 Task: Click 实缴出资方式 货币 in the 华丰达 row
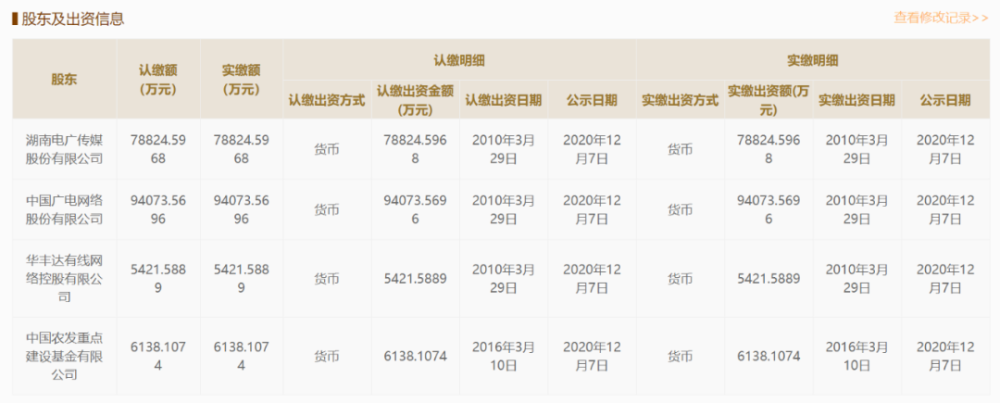pyautogui.click(x=680, y=279)
